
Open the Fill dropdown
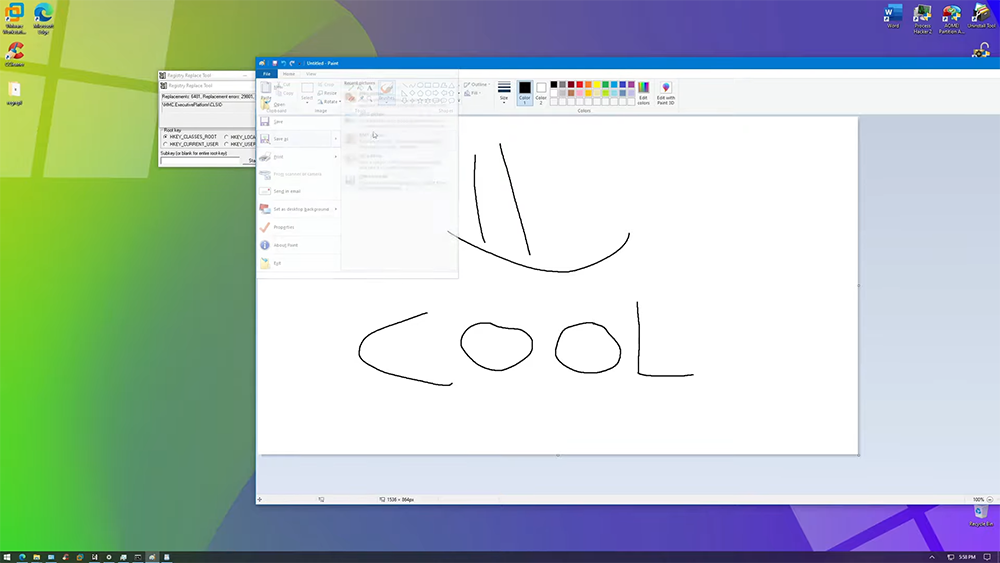pos(473,93)
